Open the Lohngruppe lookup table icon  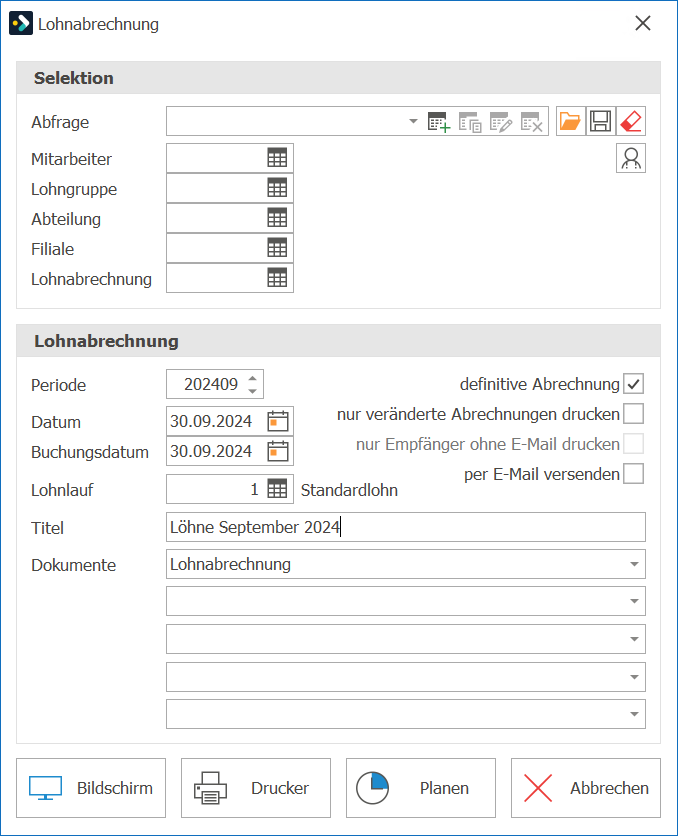pyautogui.click(x=277, y=188)
